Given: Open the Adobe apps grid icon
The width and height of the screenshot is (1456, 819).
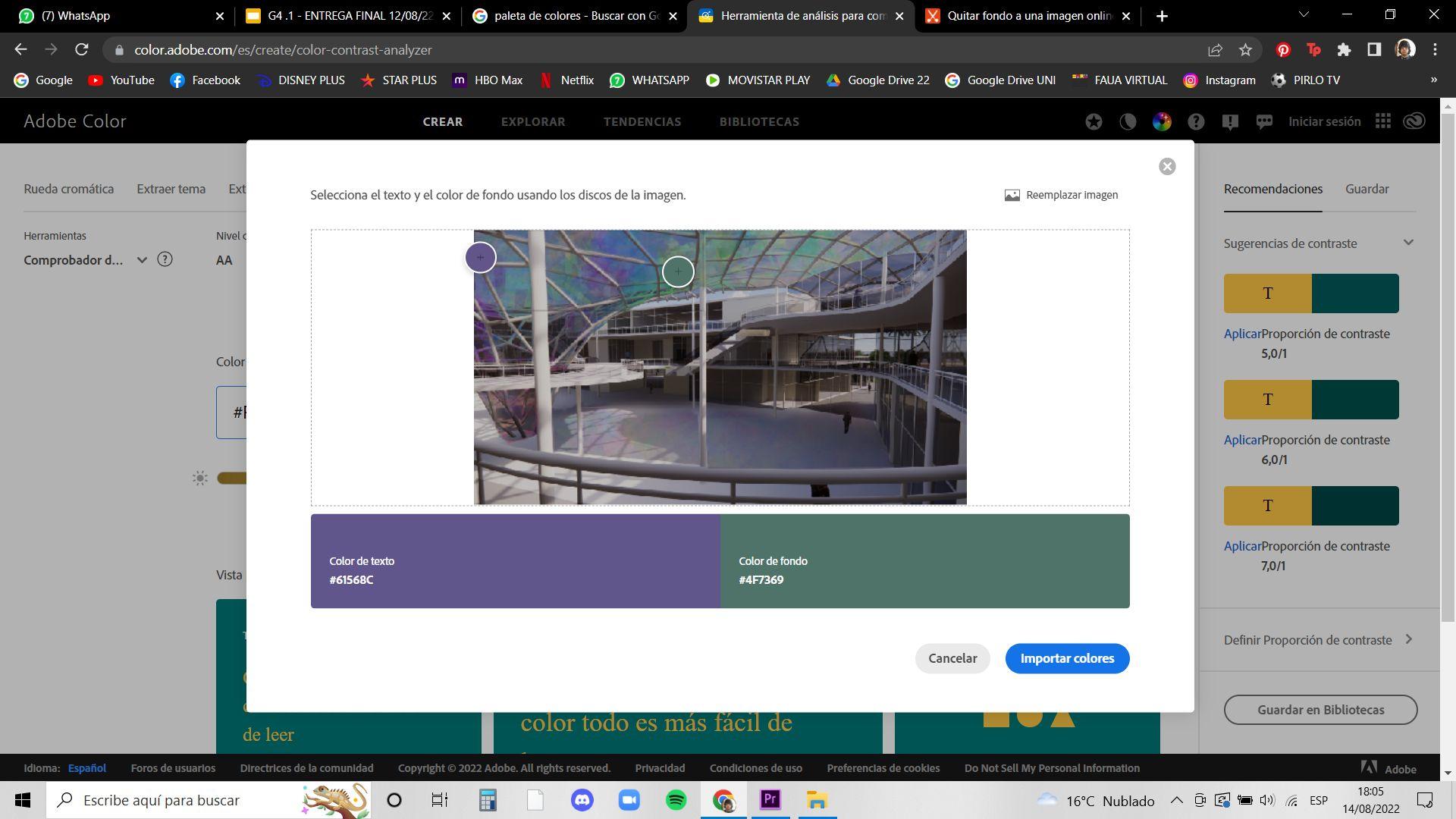Looking at the screenshot, I should click(1383, 121).
